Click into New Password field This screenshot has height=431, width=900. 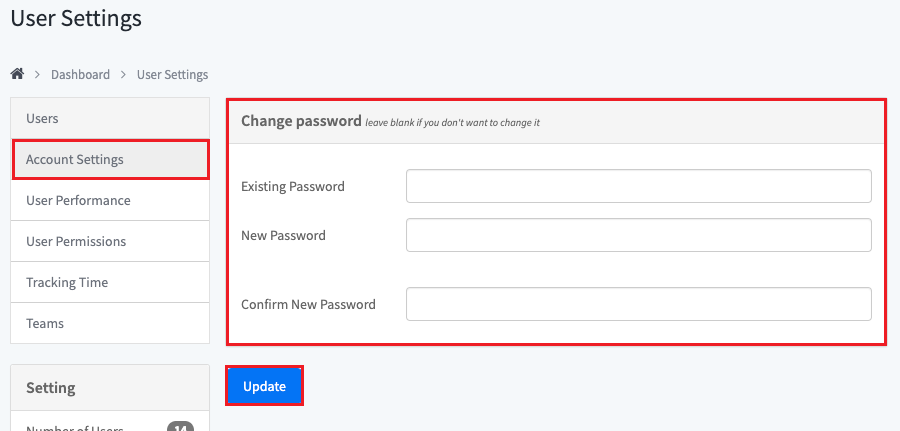[638, 236]
